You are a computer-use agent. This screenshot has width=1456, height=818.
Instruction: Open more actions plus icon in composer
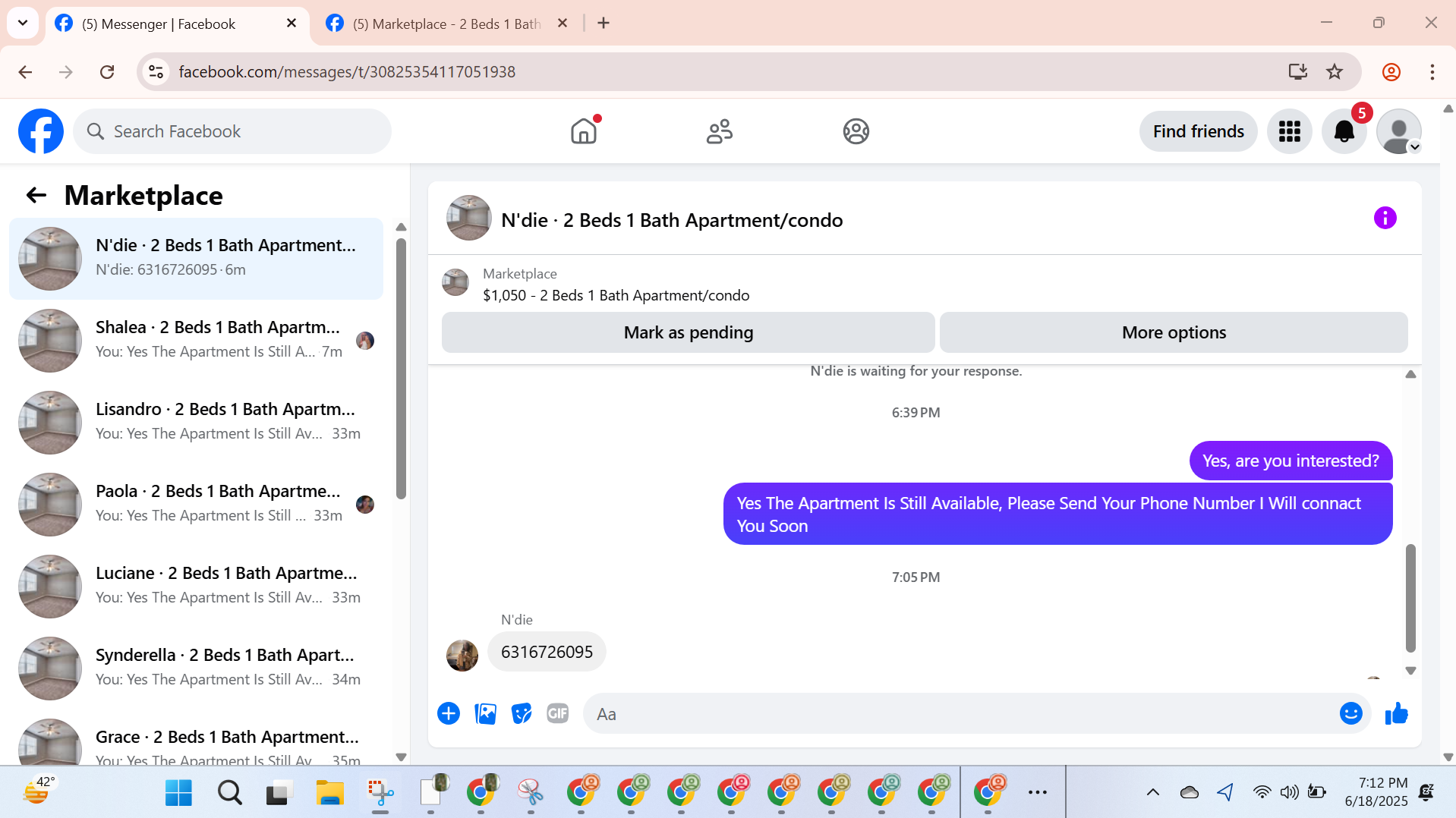[449, 714]
